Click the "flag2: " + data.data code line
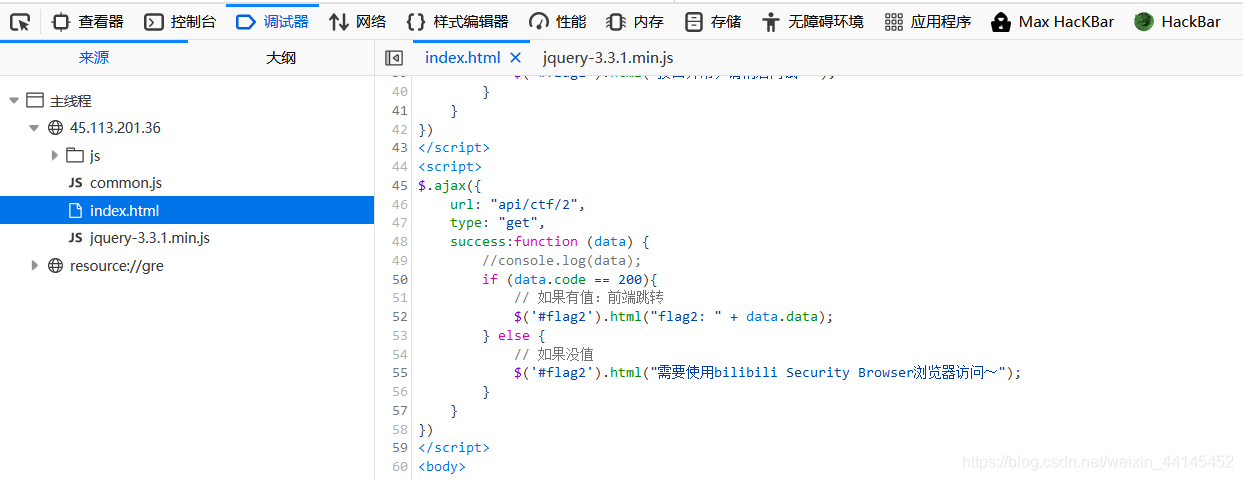The height and width of the screenshot is (480, 1243). pyautogui.click(x=674, y=316)
